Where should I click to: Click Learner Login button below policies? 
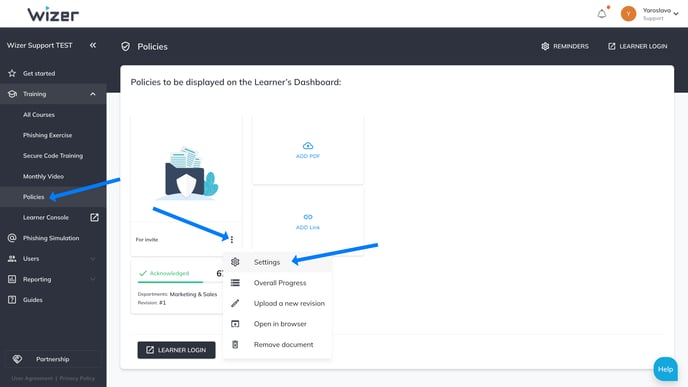[x=176, y=350]
